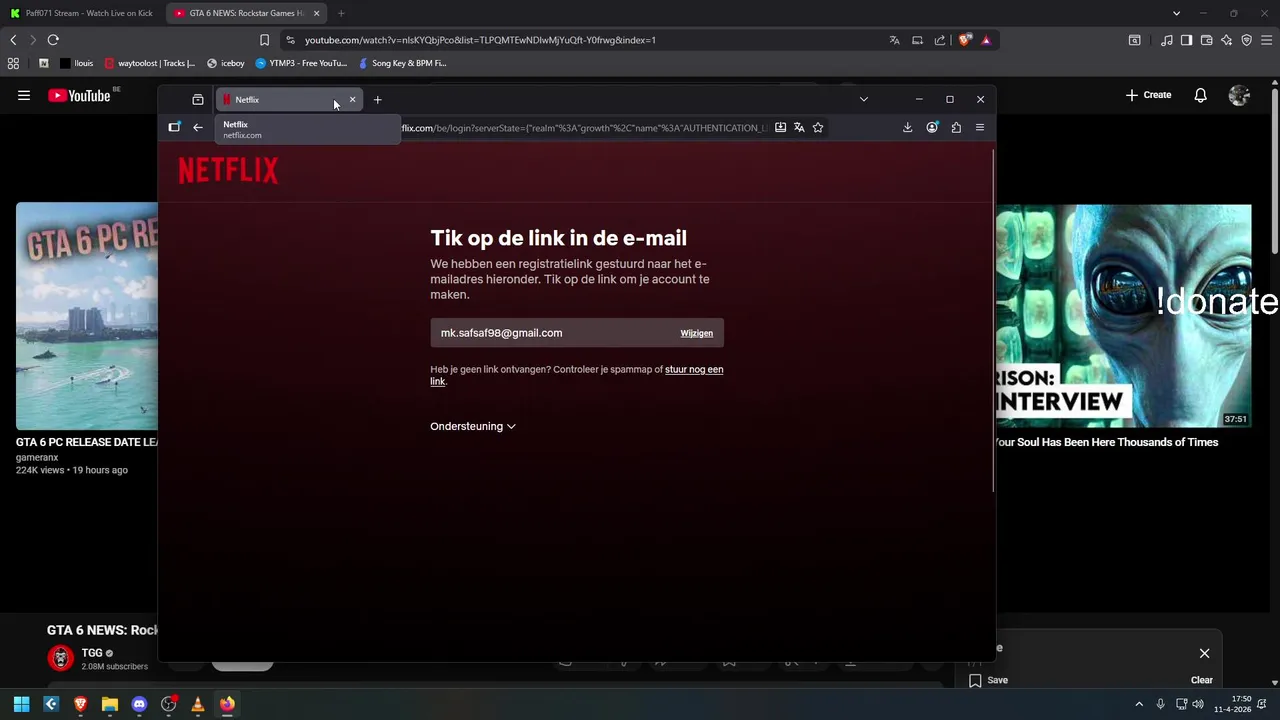The width and height of the screenshot is (1280, 720).
Task: Open the waytoolost Tracks bookmark
Action: click(150, 63)
